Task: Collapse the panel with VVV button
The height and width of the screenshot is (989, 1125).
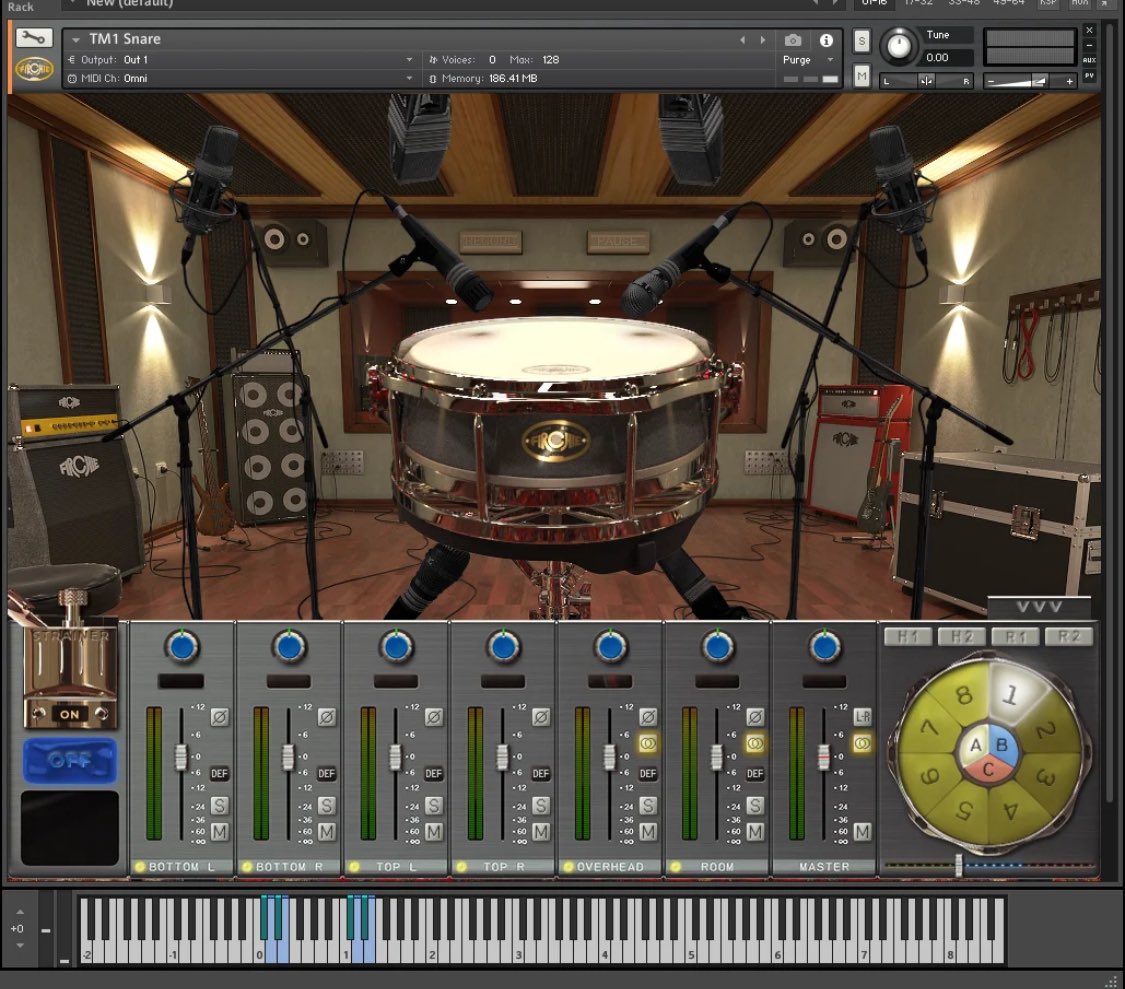Action: click(x=1039, y=606)
